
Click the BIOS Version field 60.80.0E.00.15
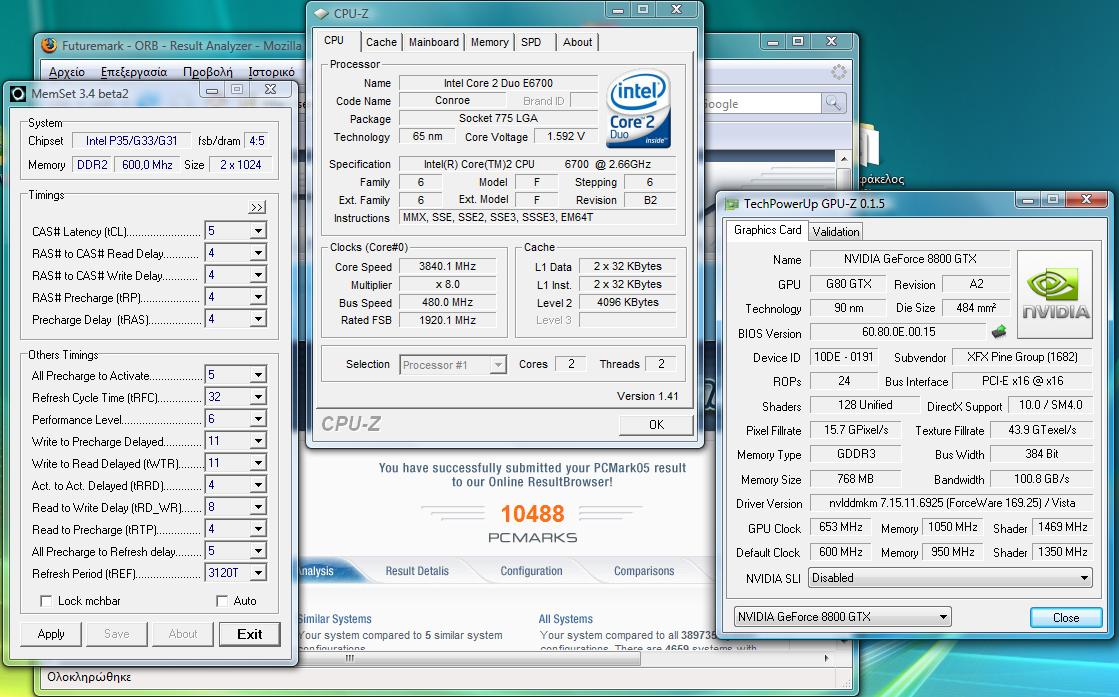(898, 332)
